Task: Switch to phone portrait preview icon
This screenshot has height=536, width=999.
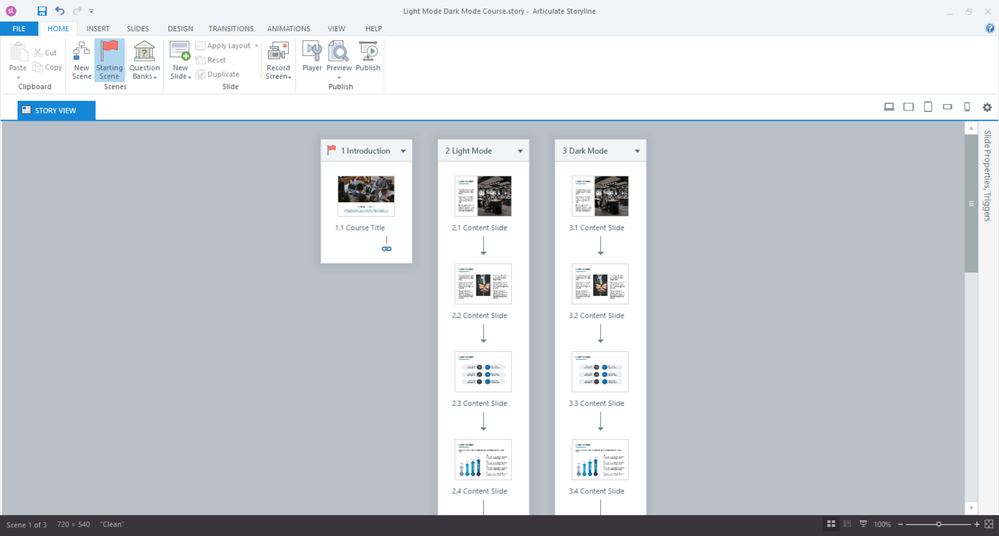Action: pos(967,107)
